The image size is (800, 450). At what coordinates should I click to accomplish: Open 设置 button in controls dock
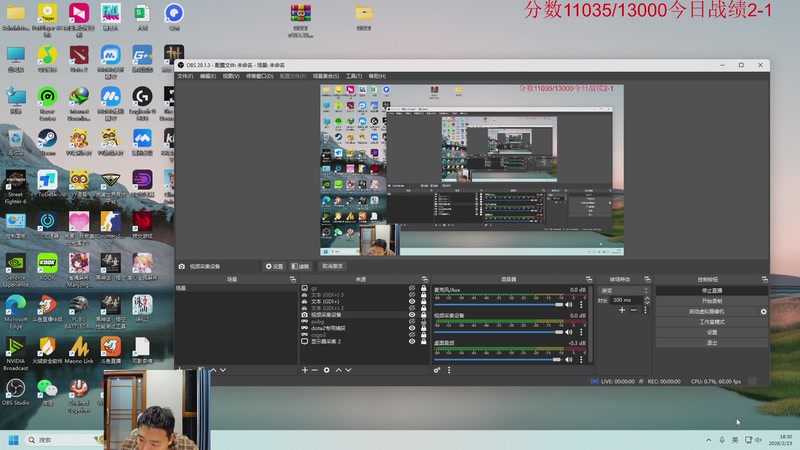[712, 333]
